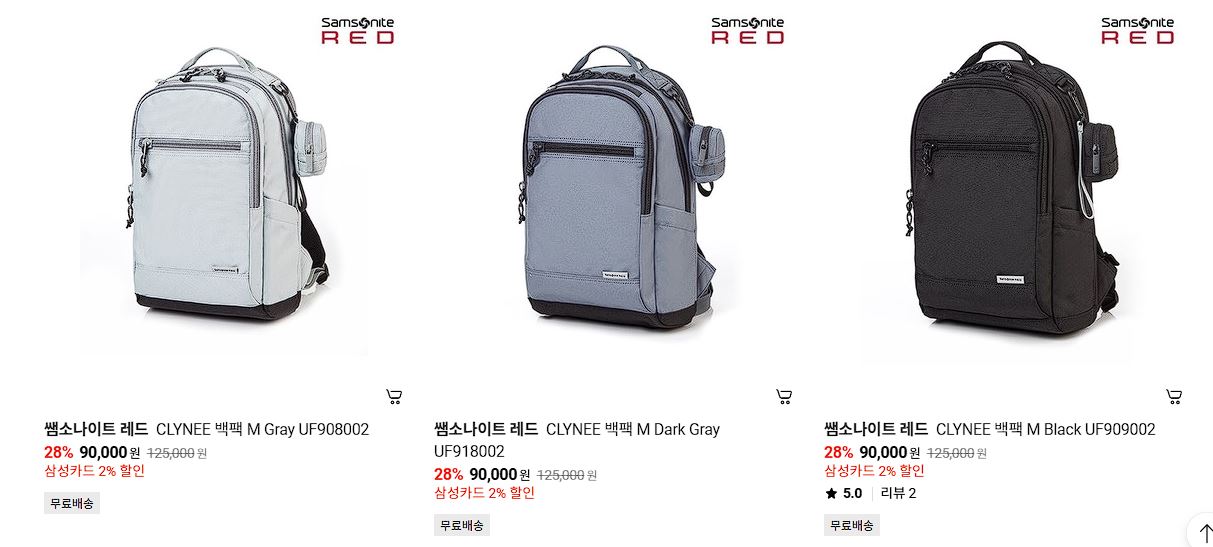Click 무료배송 badge under the gray backpack

72,503
